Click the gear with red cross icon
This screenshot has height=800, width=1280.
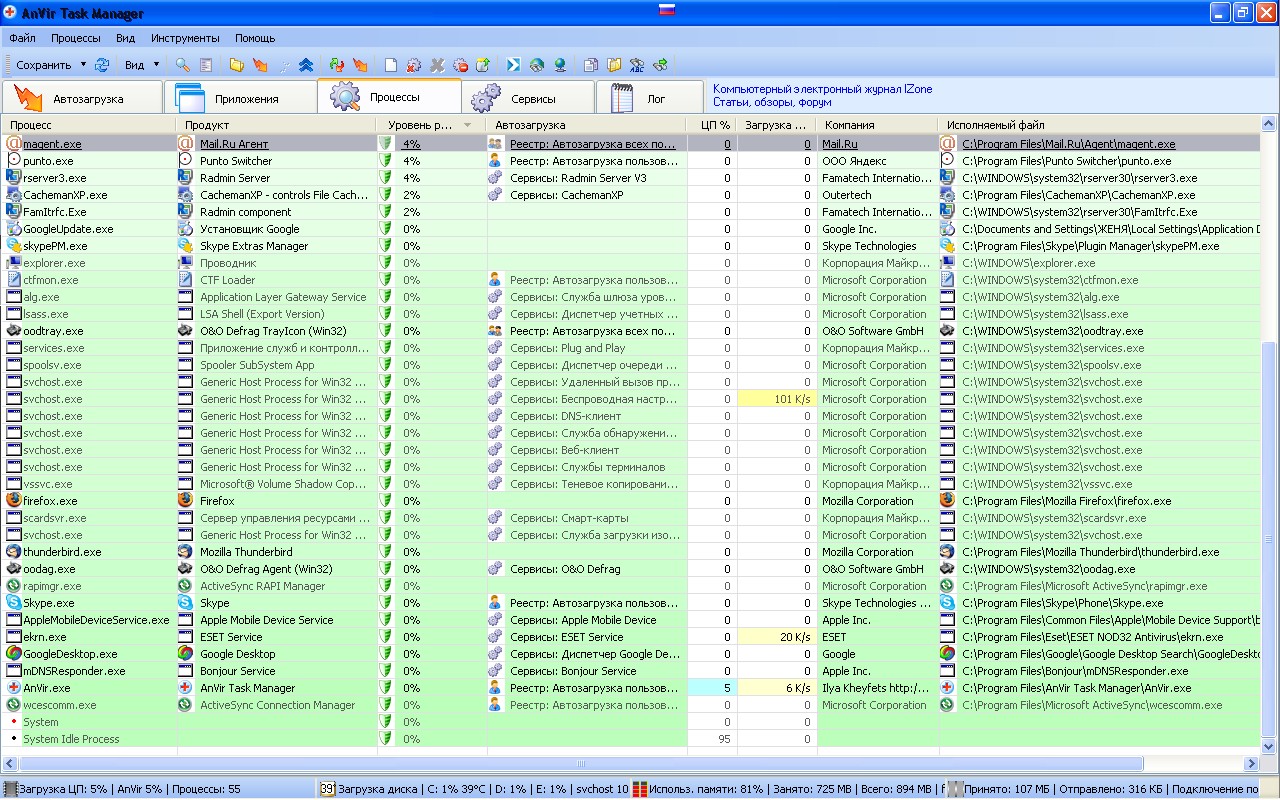[x=414, y=65]
